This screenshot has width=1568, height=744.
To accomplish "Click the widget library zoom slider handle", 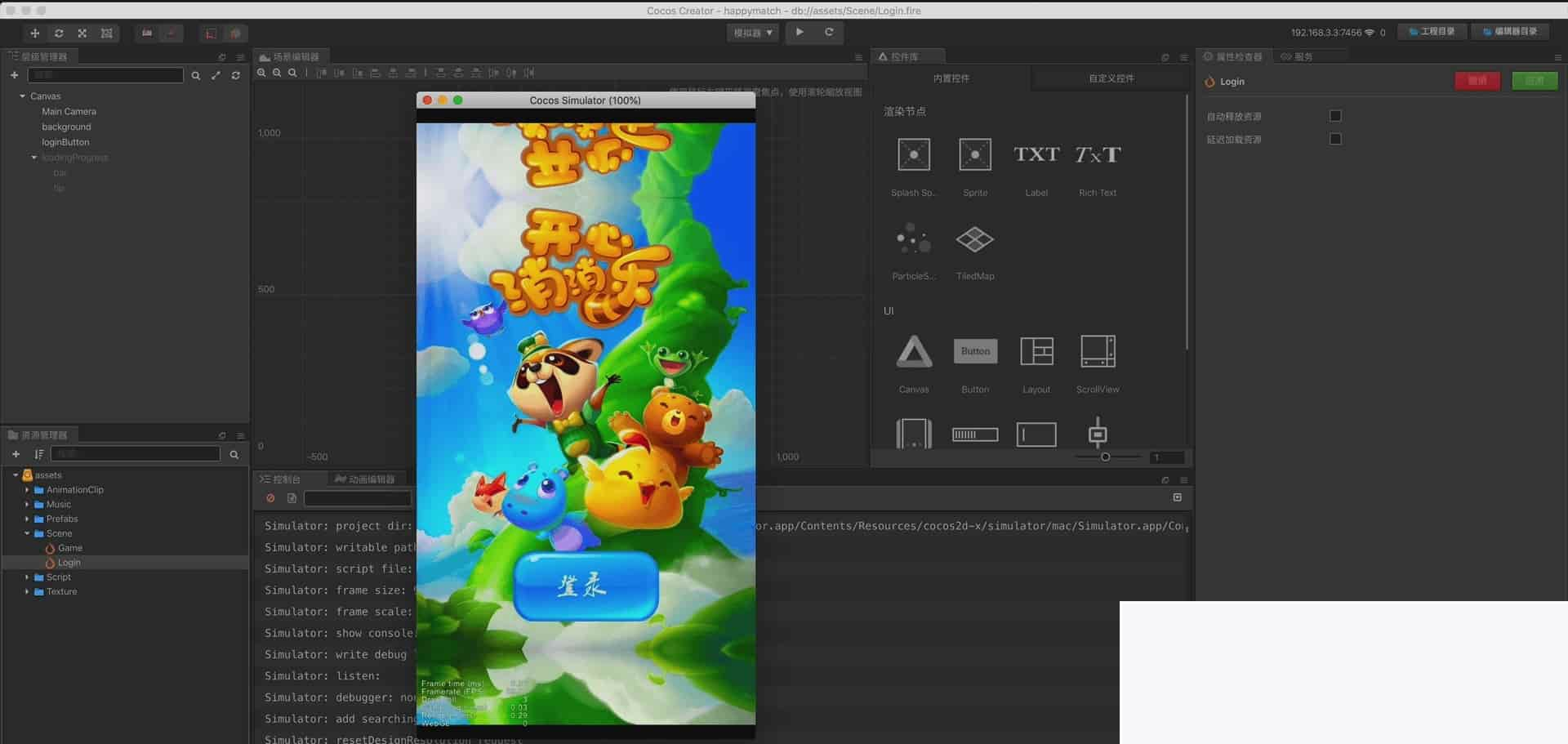I will (x=1105, y=457).
